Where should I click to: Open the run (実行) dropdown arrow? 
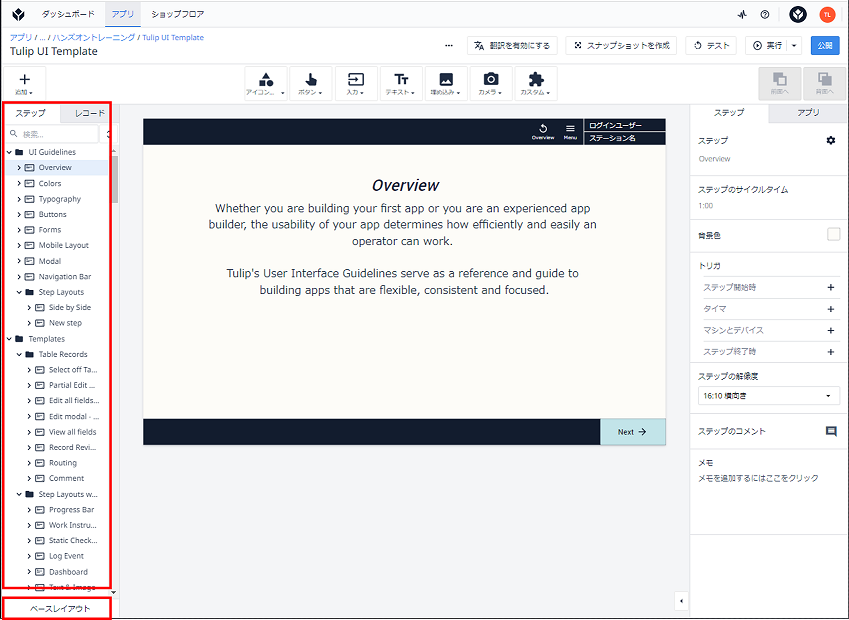coord(794,45)
